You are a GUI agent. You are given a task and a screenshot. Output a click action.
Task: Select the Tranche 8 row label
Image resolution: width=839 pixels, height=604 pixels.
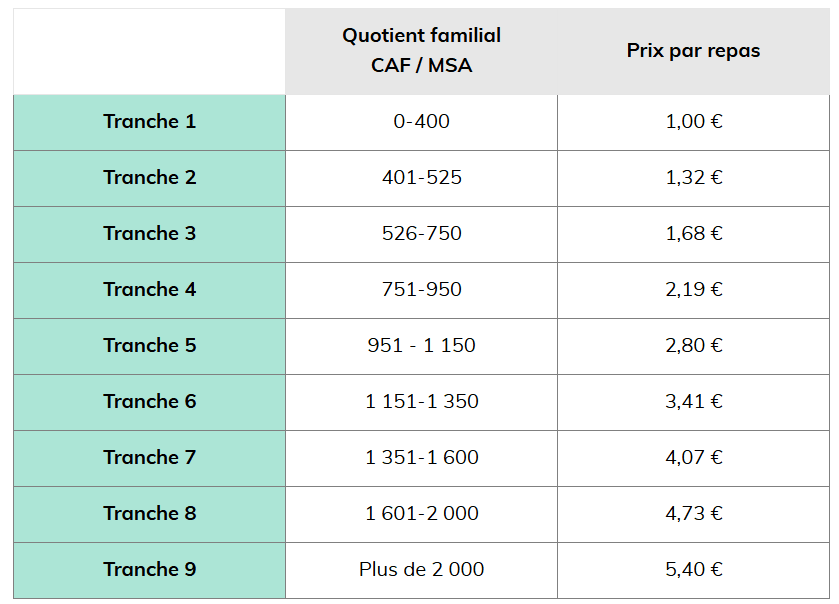coord(149,514)
